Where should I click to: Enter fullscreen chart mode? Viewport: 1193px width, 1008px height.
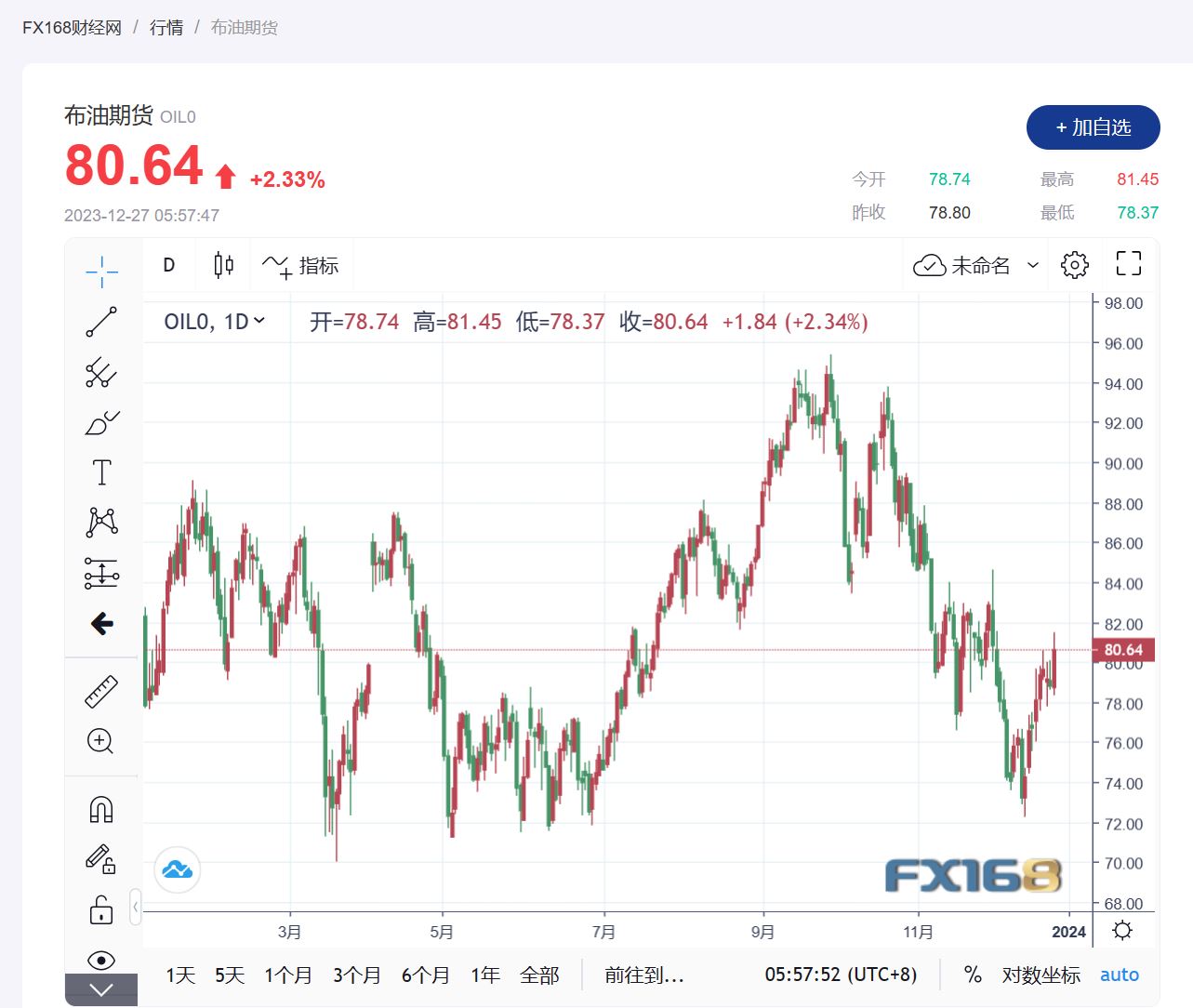tap(1128, 264)
